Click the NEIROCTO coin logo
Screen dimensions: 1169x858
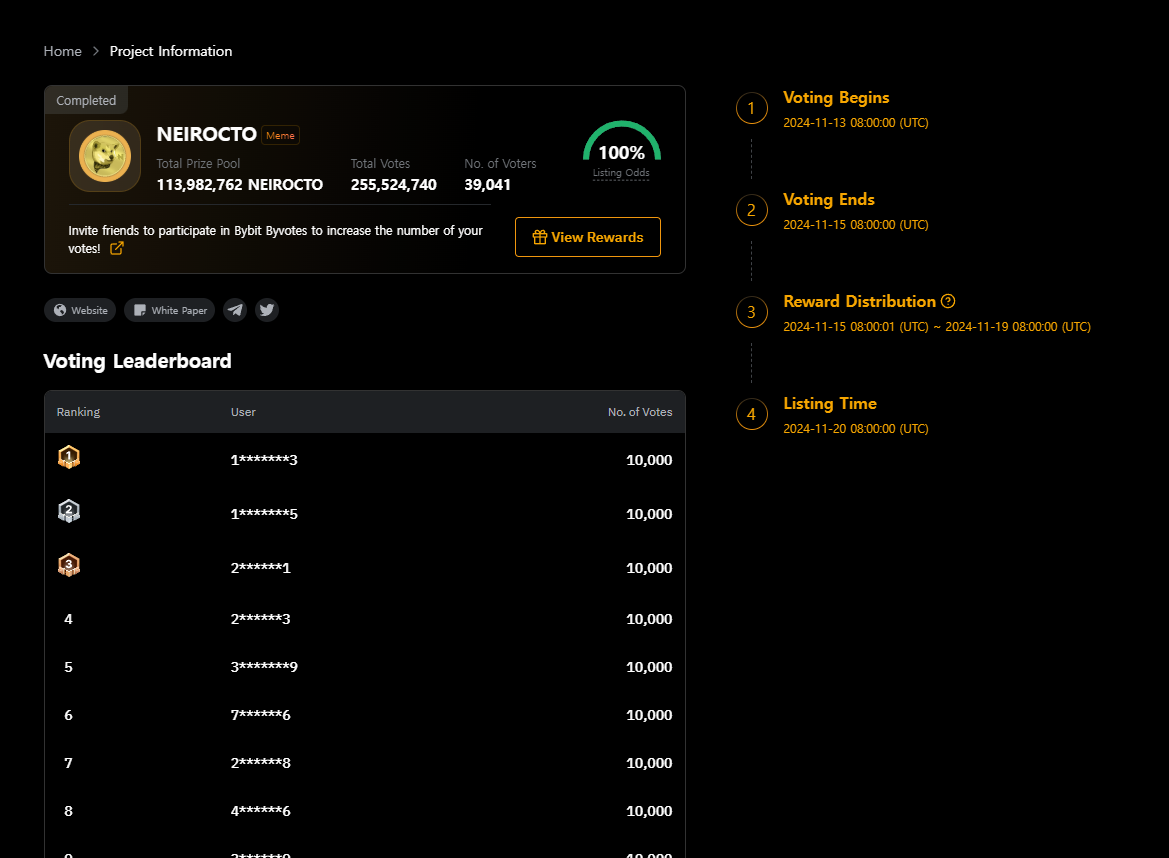pos(105,156)
